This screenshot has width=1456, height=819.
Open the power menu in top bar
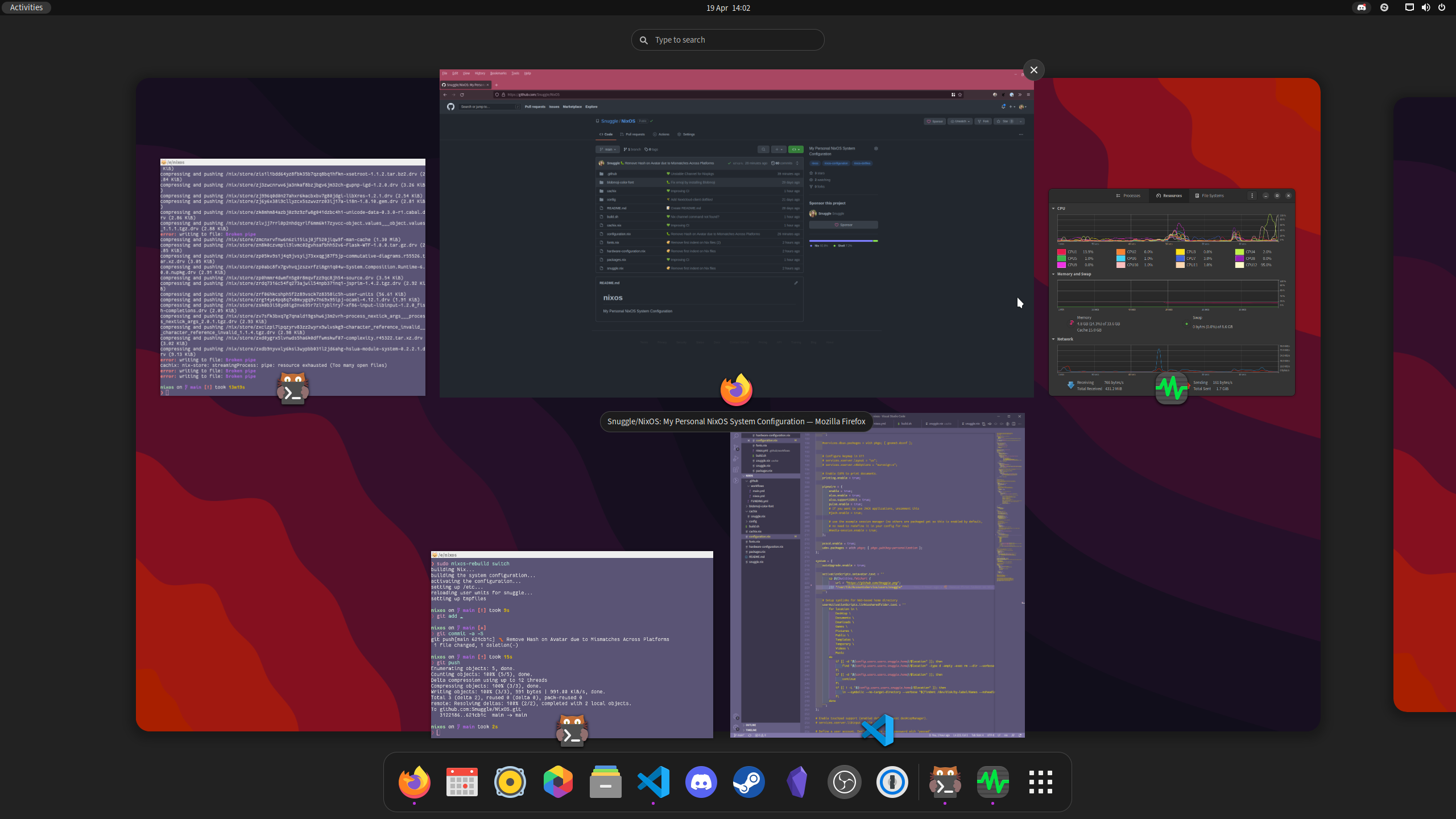pos(1442,7)
